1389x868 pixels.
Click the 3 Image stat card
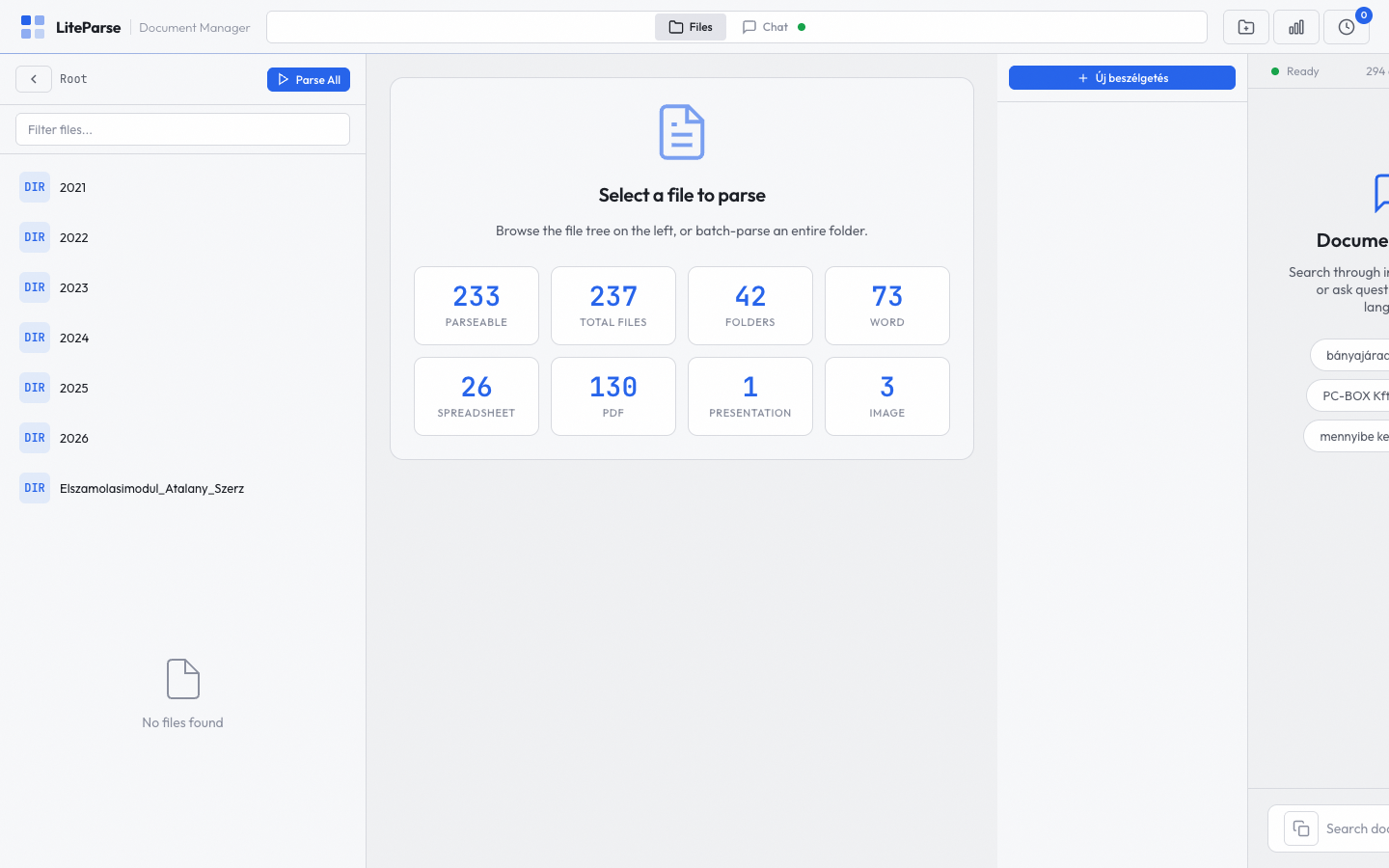(x=887, y=396)
